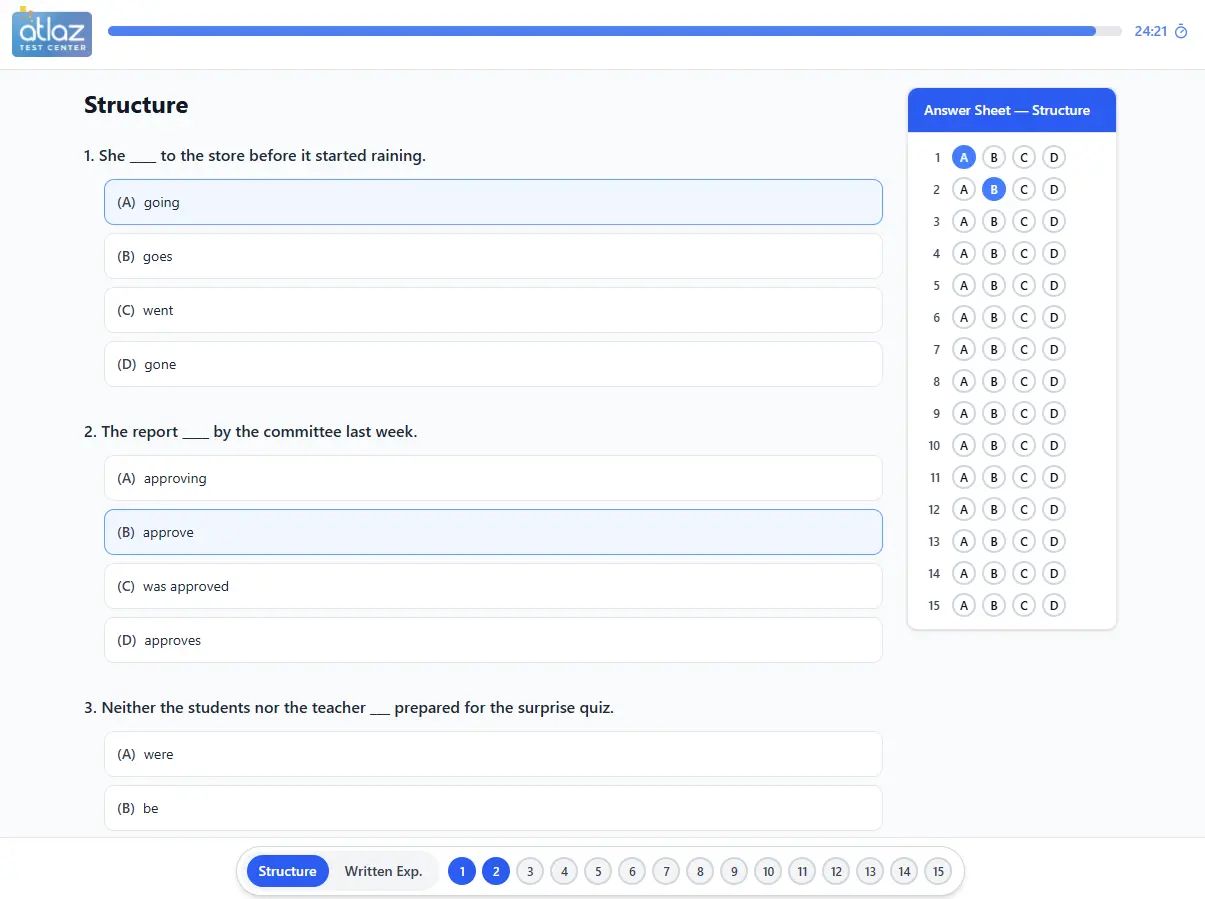The height and width of the screenshot is (899, 1205).
Task: Select bubble A for question 15 on sheet
Action: 964,605
